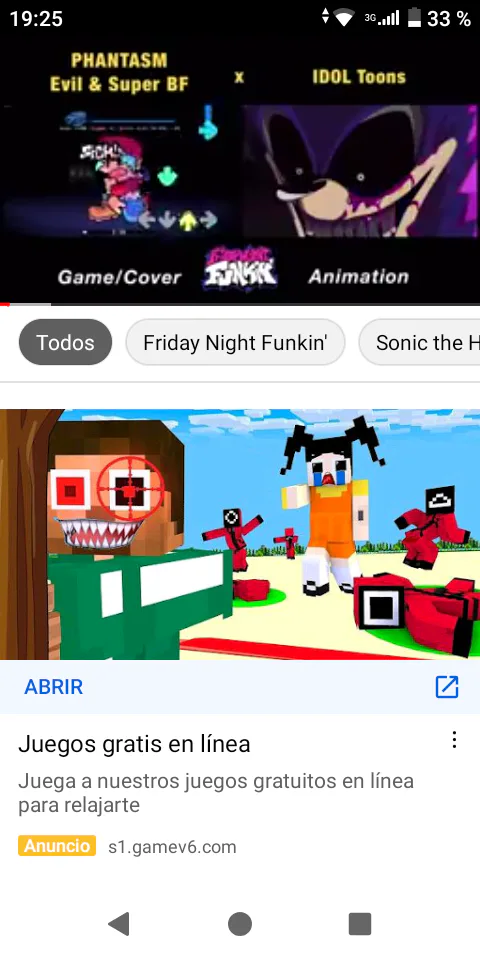Tap the Android back navigation button
This screenshot has height=960, width=480.
point(119,924)
